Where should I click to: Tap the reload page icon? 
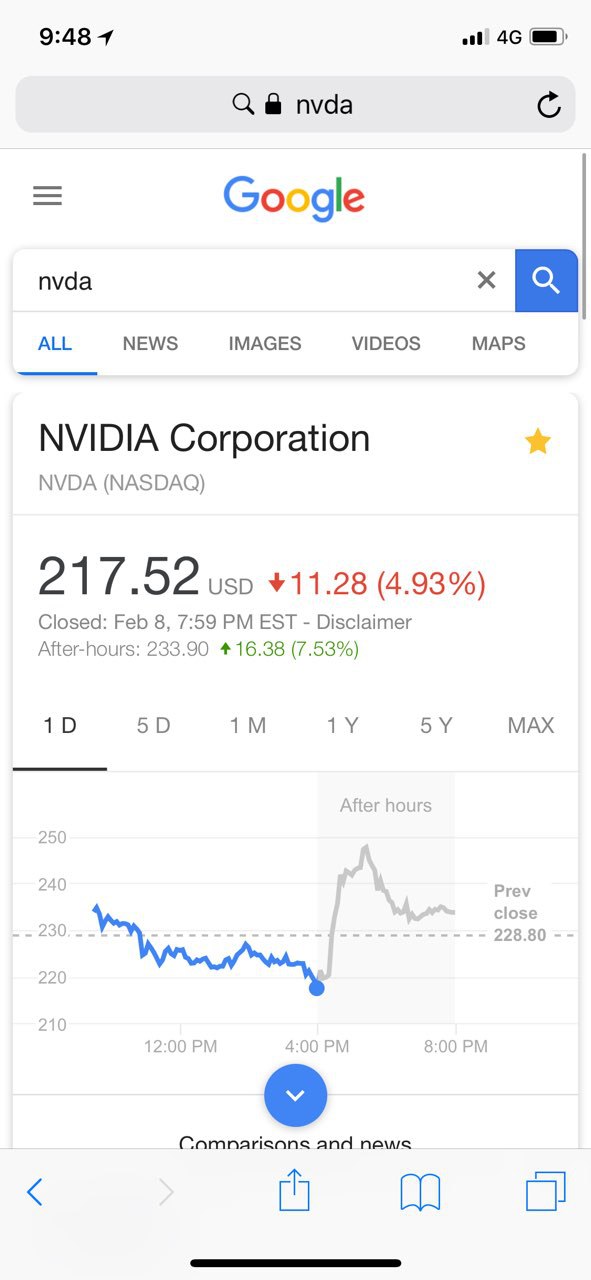(x=548, y=104)
